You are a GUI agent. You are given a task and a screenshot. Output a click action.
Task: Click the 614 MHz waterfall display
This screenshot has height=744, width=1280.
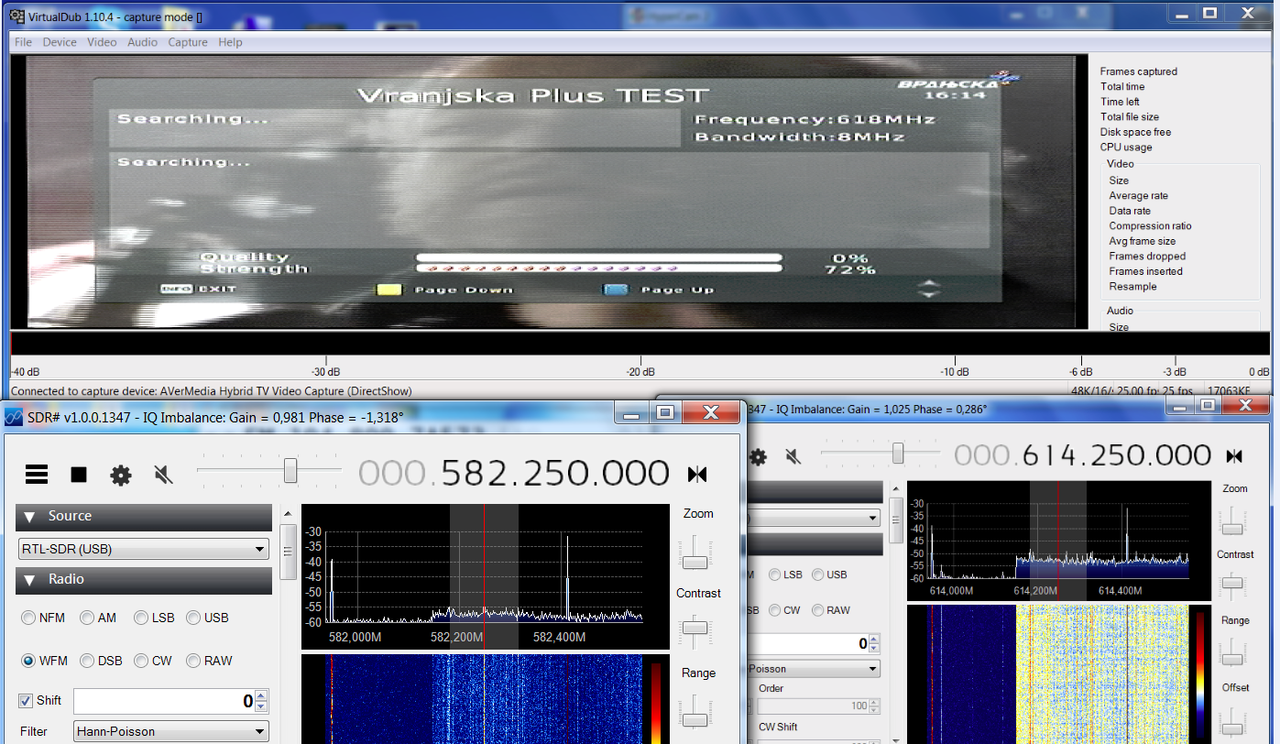coord(1060,675)
